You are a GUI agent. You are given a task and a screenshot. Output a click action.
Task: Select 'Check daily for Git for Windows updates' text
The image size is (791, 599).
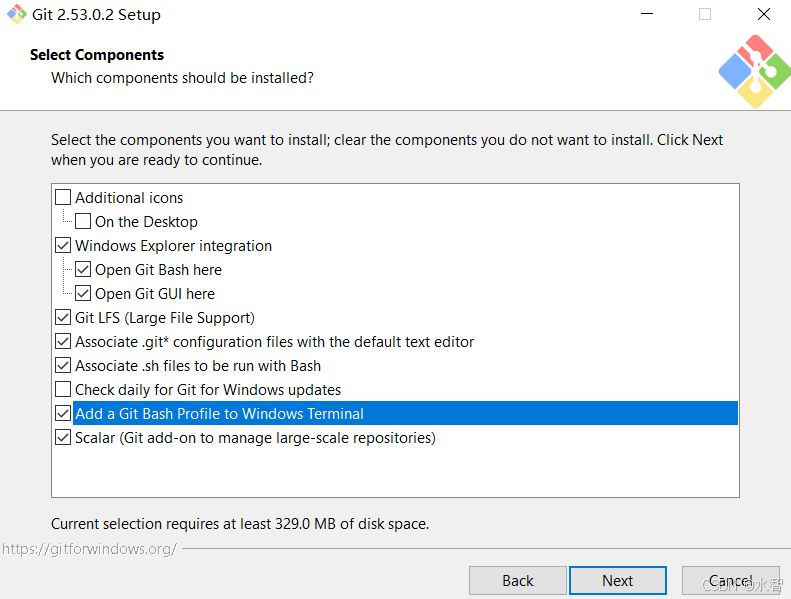click(x=208, y=390)
